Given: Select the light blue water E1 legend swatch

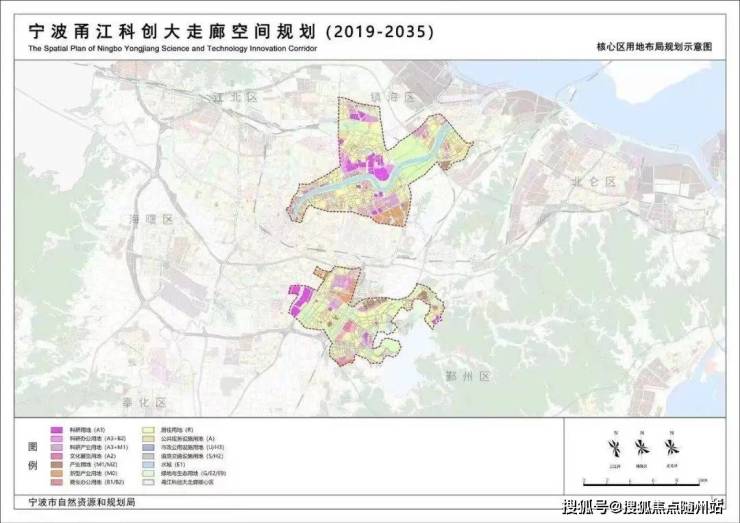Looking at the screenshot, I should click(x=148, y=464).
